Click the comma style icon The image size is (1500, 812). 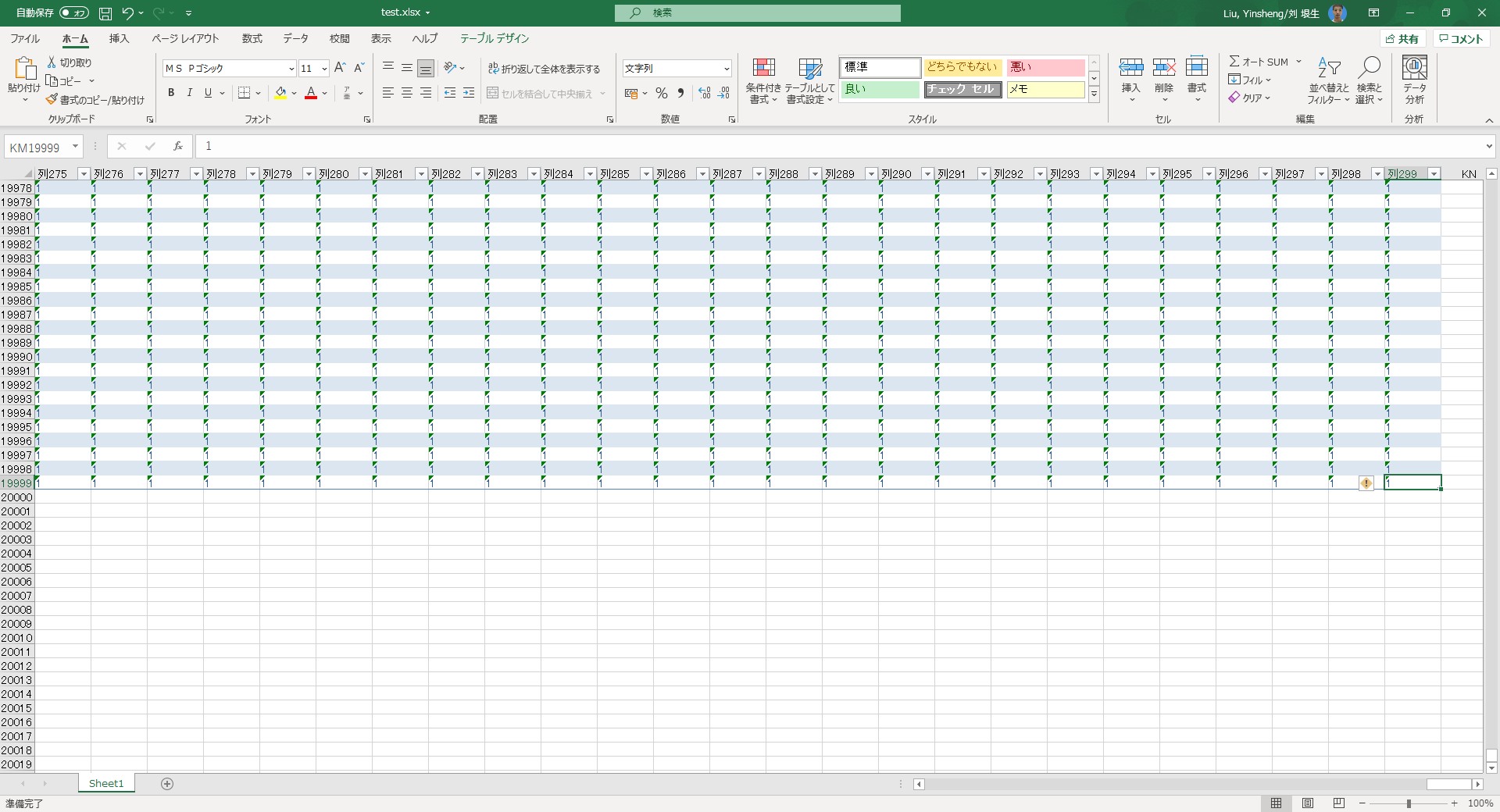(680, 93)
